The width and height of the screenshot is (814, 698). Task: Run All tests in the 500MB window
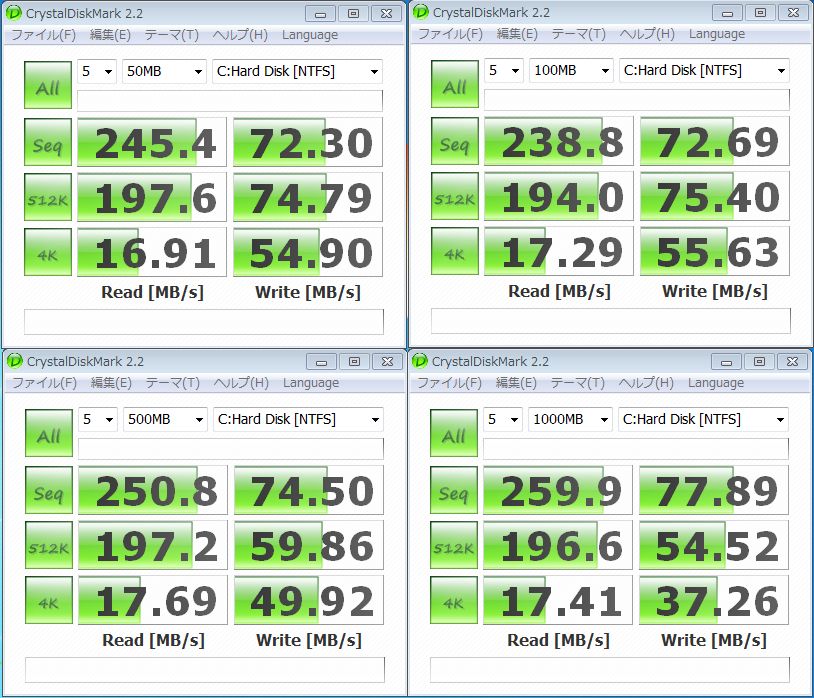(49, 433)
